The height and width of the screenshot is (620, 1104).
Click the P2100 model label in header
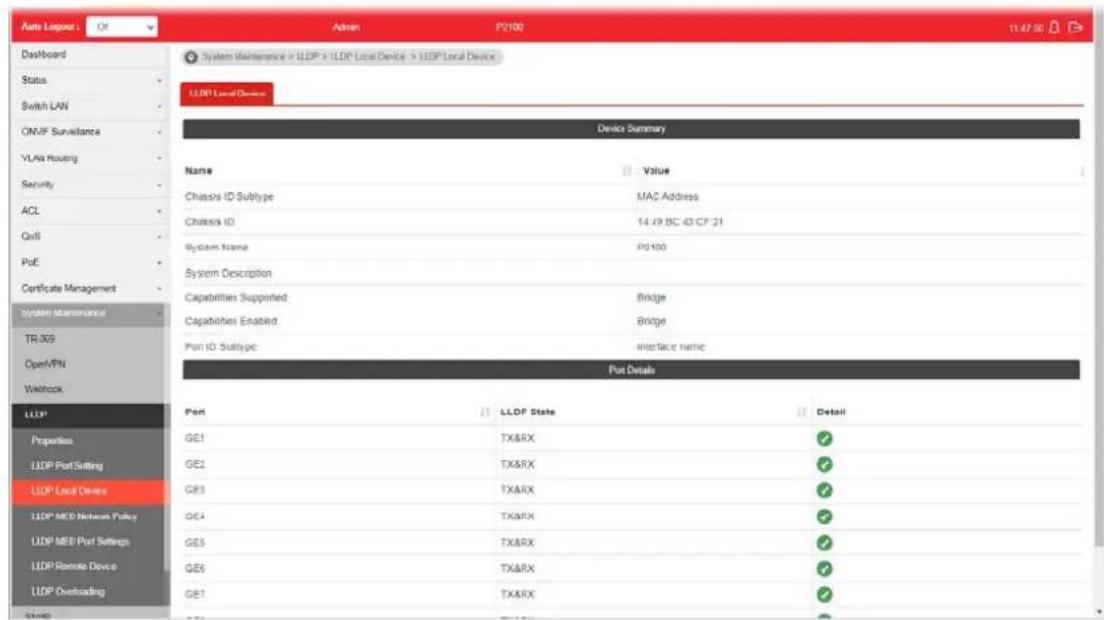(510, 27)
